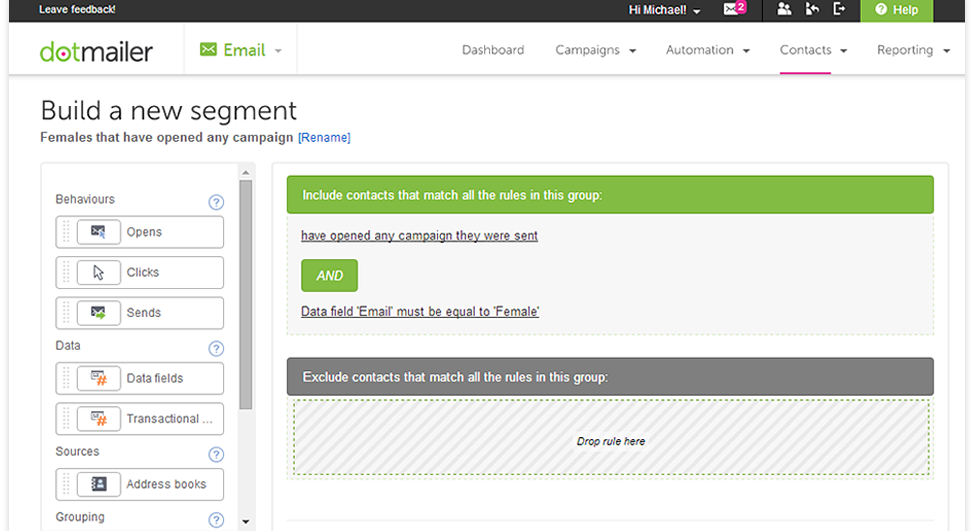Expand the Campaigns menu arrow
The height and width of the screenshot is (531, 977).
pos(632,51)
